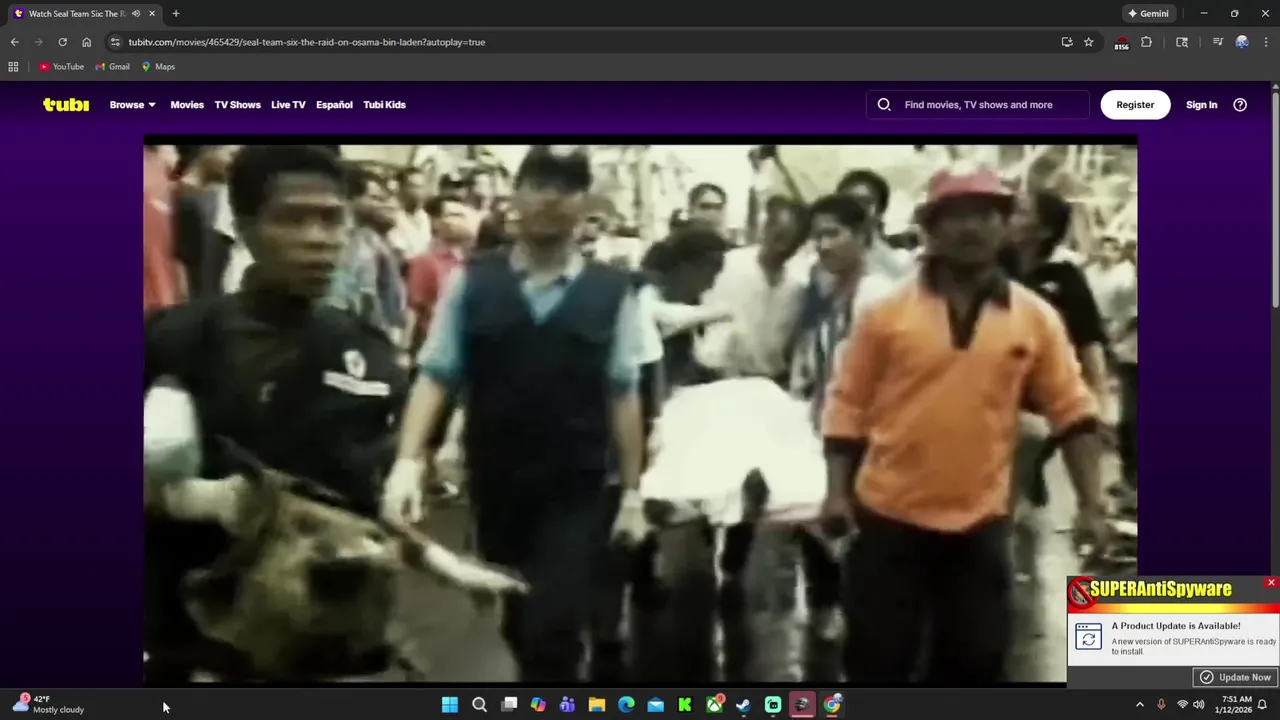Click Update Now in SUPERAntiSpyware popup
The width and height of the screenshot is (1280, 720).
[1236, 677]
